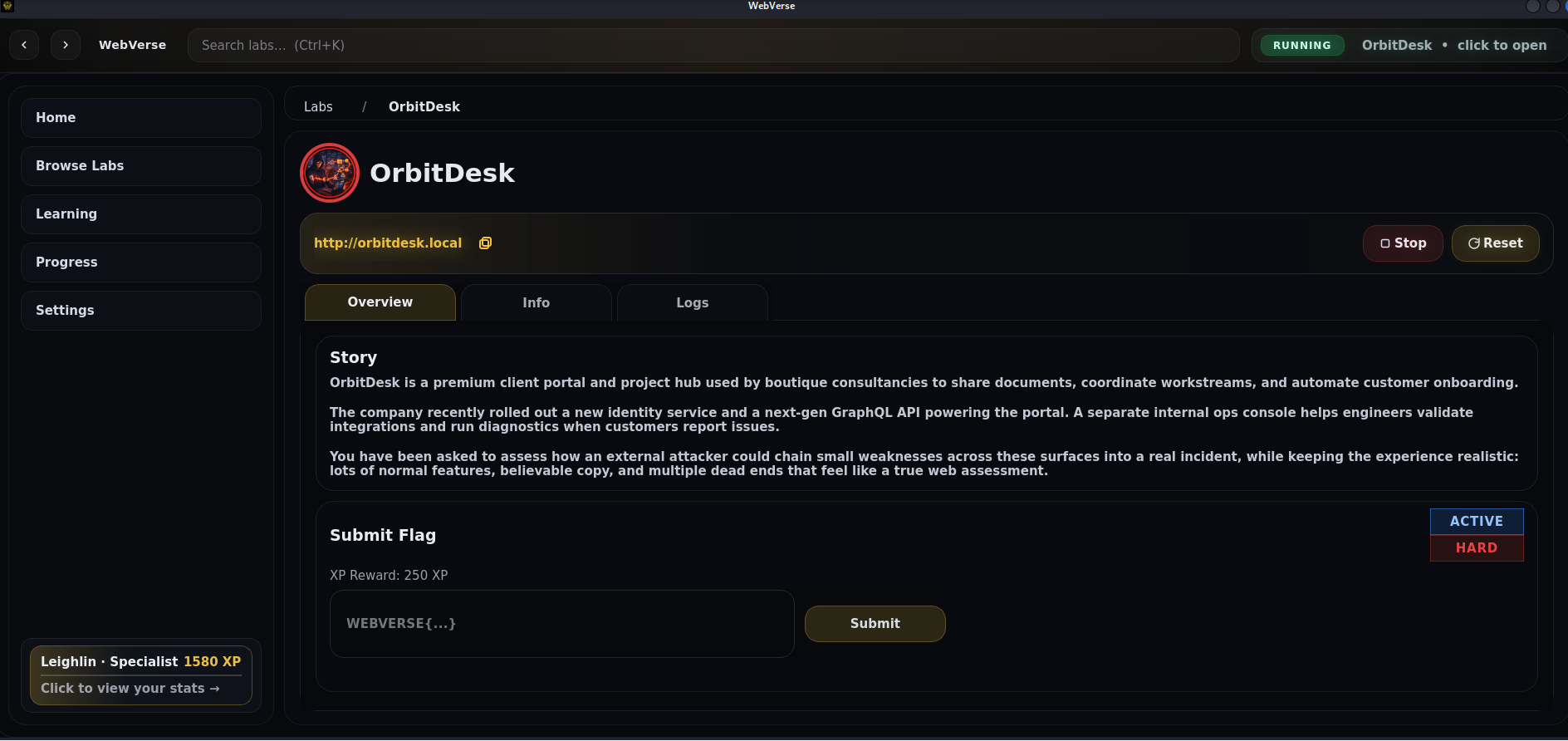Image resolution: width=1568 pixels, height=741 pixels.
Task: View the Progress page
Action: 141,263
